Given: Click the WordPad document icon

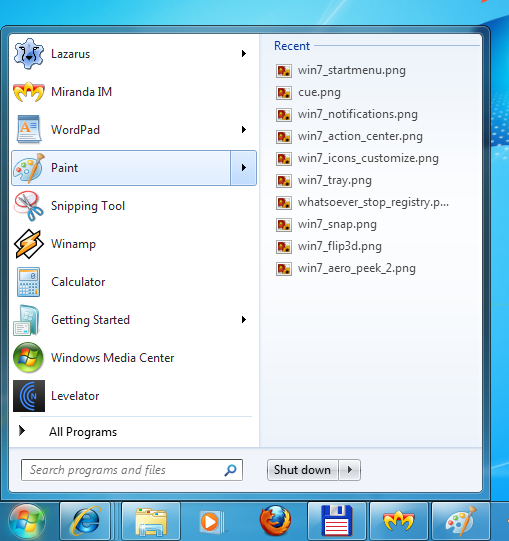Looking at the screenshot, I should pos(29,130).
